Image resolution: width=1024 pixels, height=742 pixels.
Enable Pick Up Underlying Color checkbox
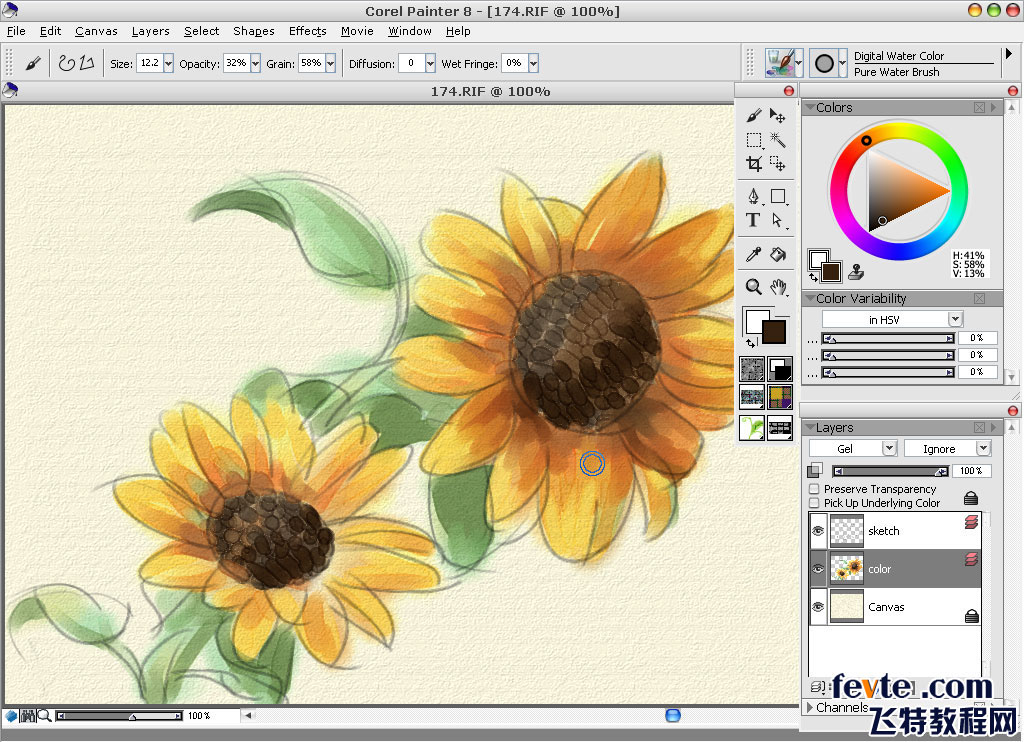(x=814, y=503)
